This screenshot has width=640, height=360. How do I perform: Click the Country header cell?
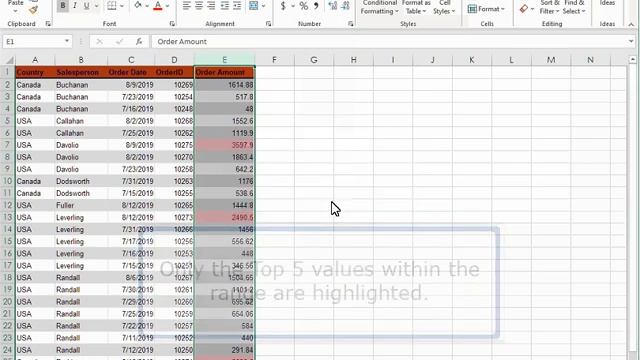[x=35, y=73]
